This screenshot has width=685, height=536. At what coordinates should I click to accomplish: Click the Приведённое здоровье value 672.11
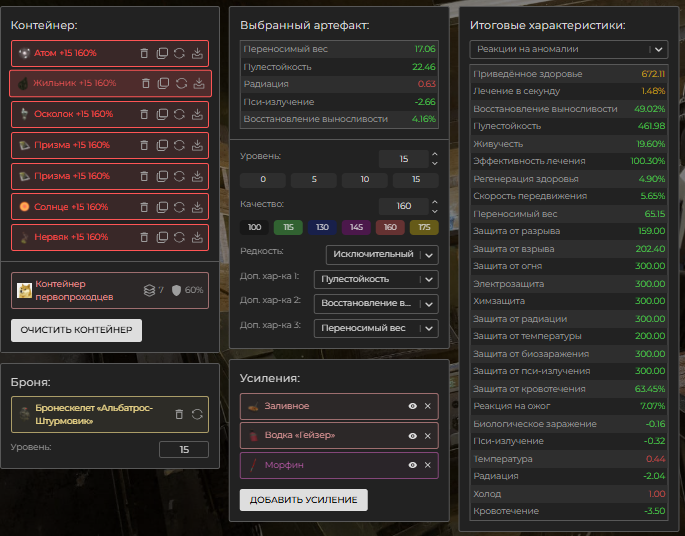coord(653,74)
